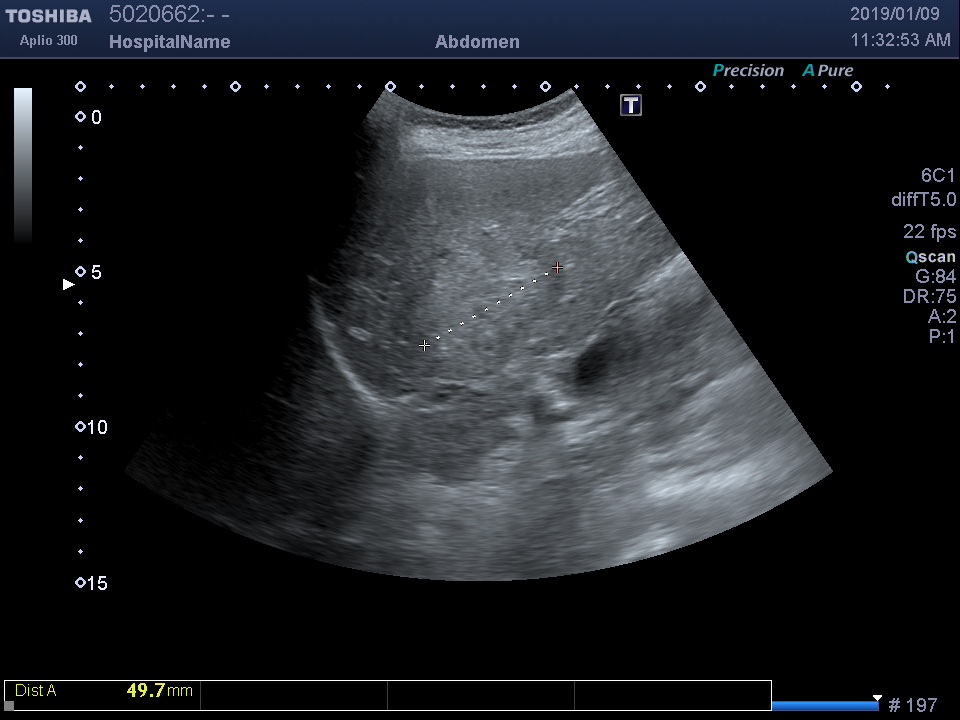Click the Dist A measurement label

click(36, 690)
